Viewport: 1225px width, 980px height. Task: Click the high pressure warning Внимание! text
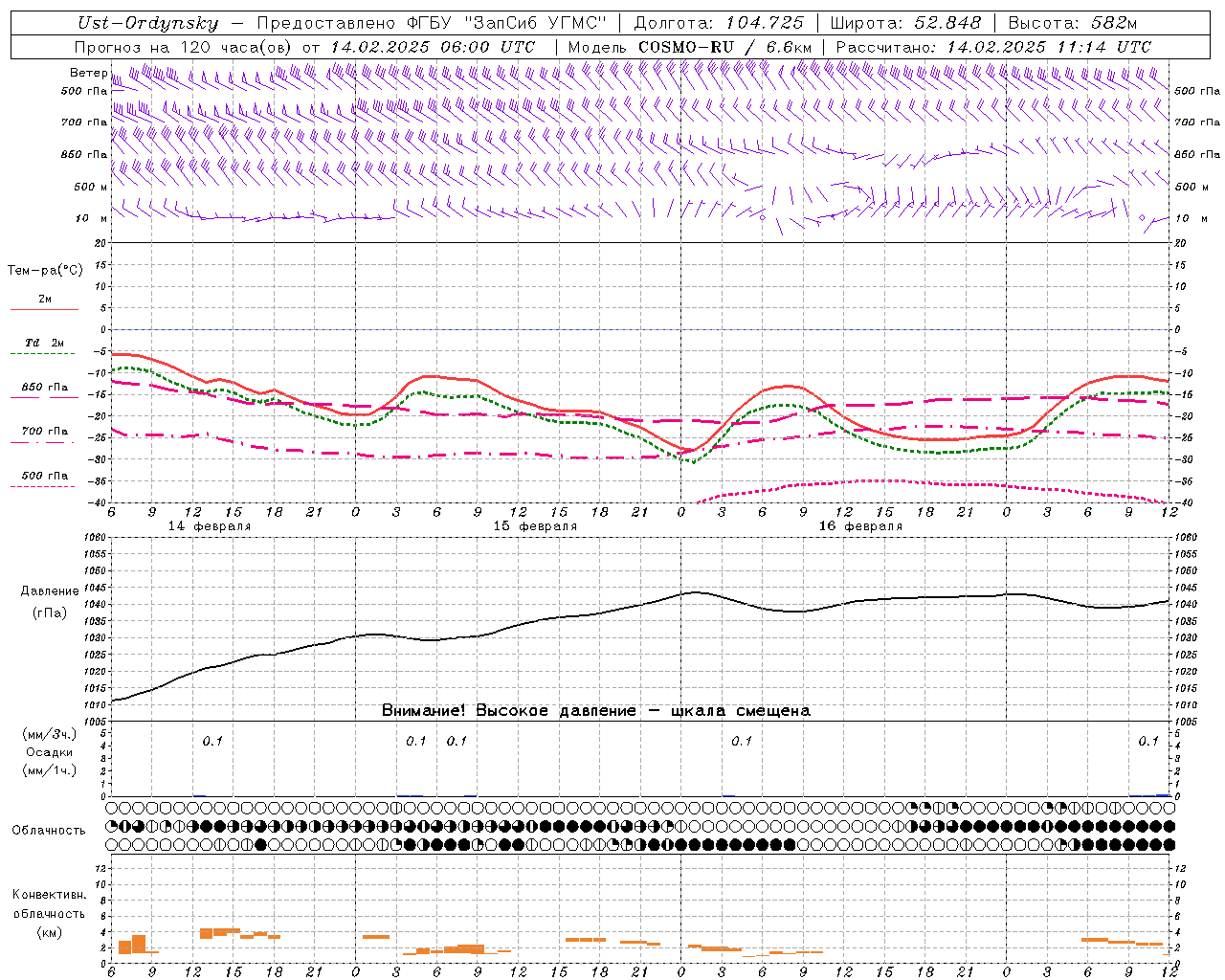[596, 711]
